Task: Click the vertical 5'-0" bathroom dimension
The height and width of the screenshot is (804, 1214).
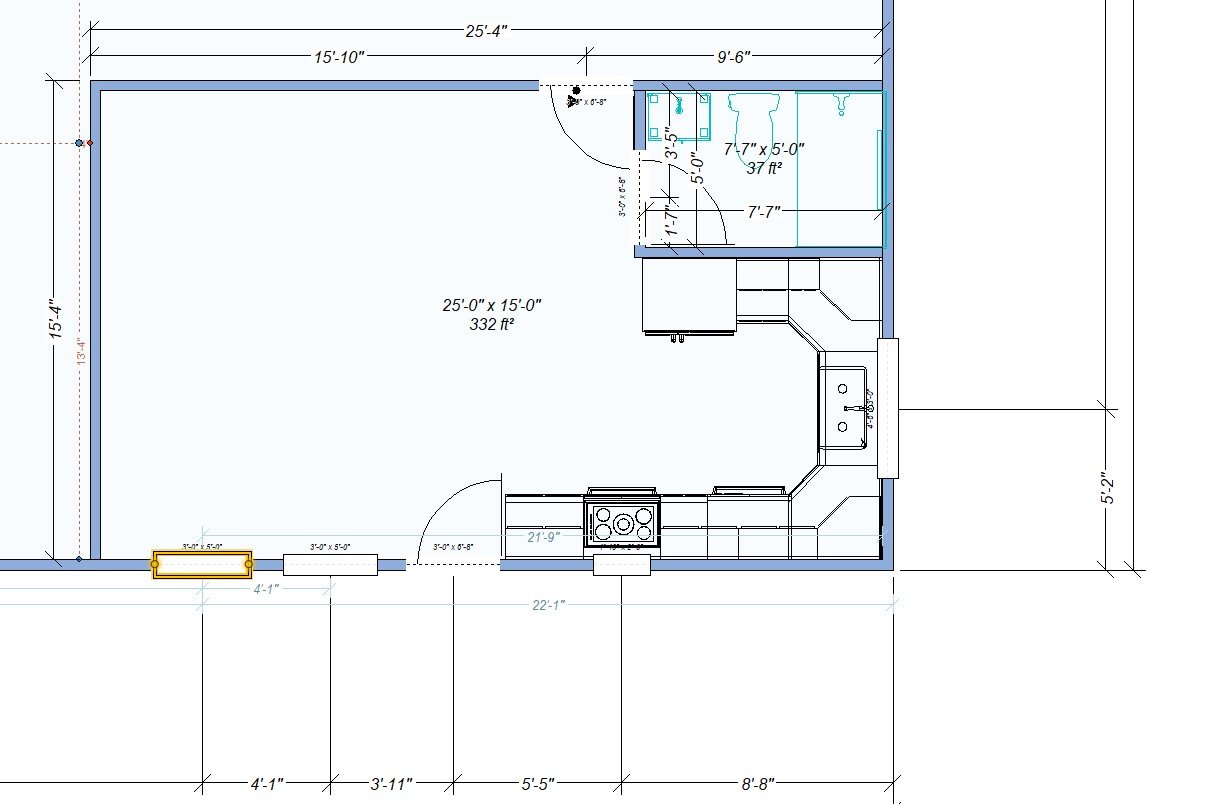Action: (699, 168)
